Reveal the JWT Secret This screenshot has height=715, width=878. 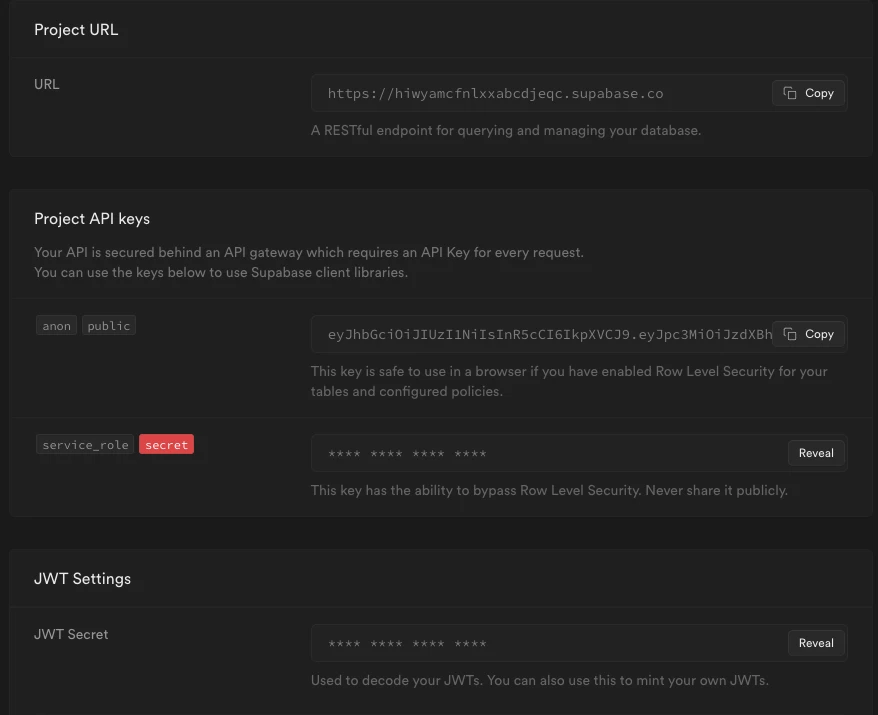(815, 643)
